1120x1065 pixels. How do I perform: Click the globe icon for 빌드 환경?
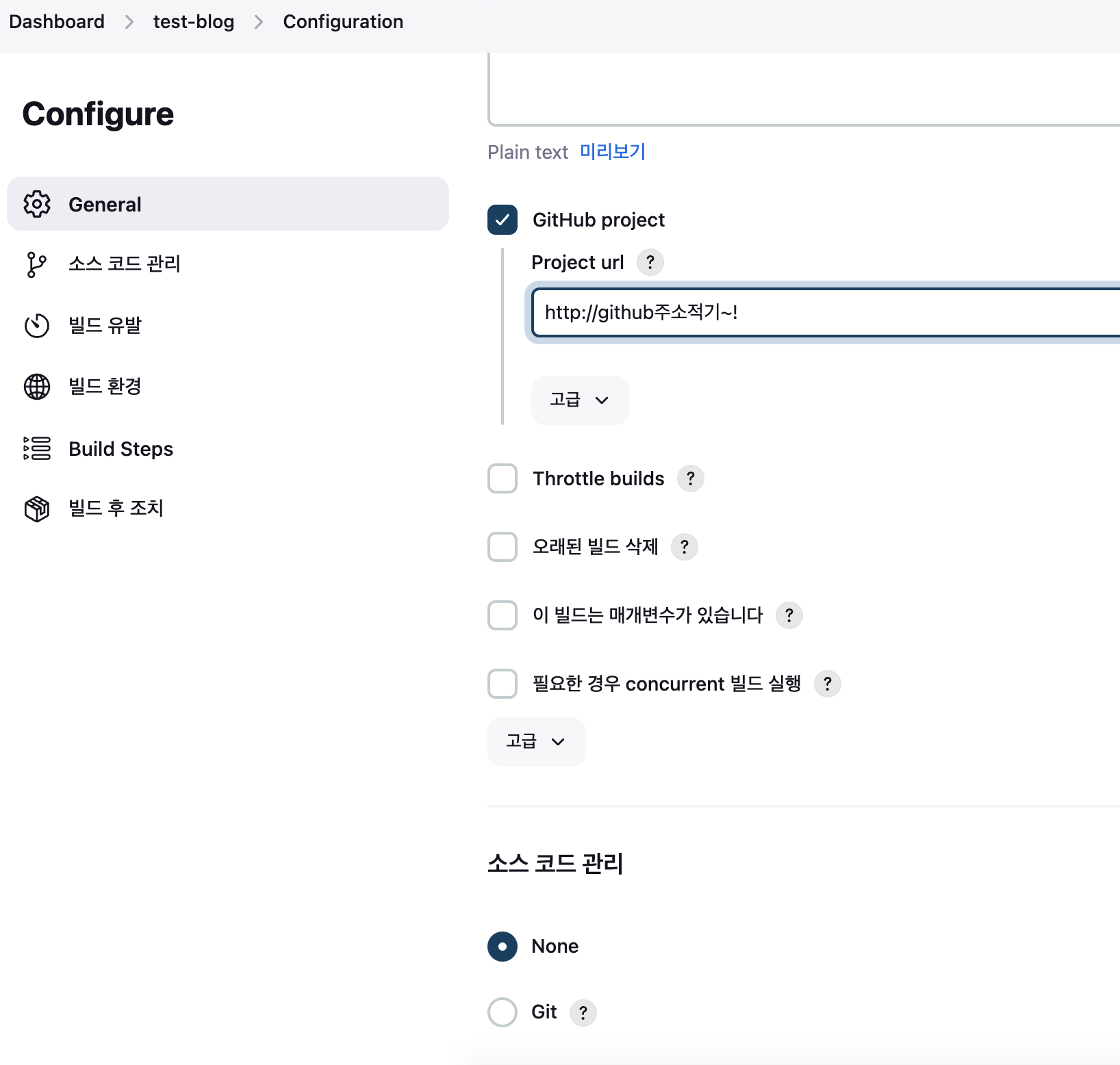coord(37,387)
